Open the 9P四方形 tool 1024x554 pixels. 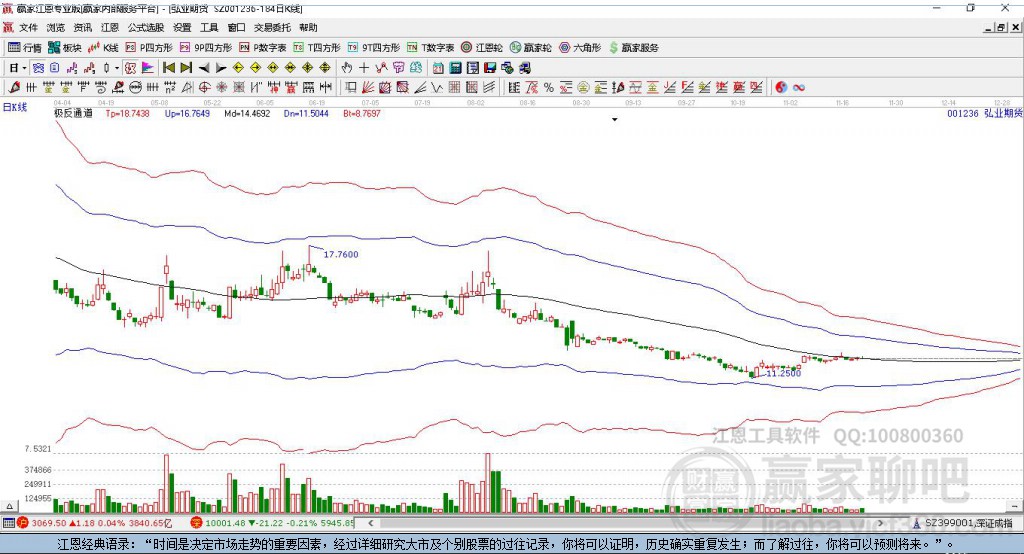[x=206, y=48]
